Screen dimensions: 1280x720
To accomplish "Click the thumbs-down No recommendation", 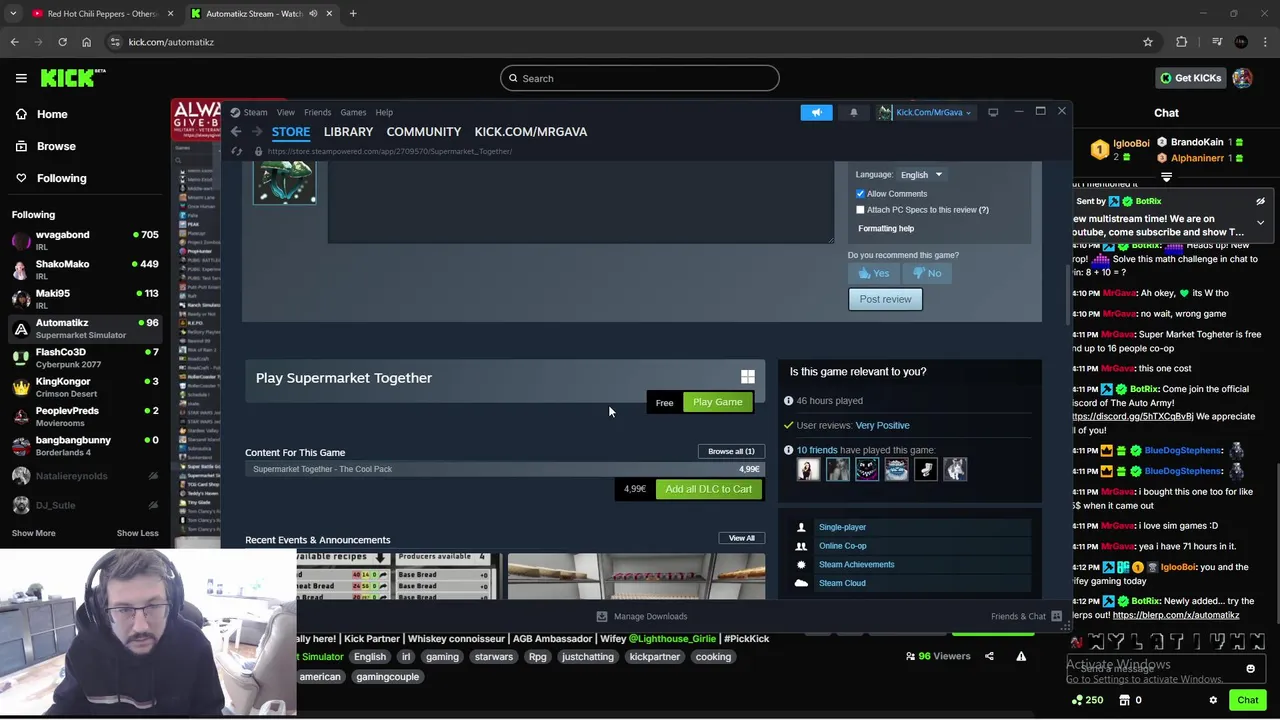I will pos(927,273).
